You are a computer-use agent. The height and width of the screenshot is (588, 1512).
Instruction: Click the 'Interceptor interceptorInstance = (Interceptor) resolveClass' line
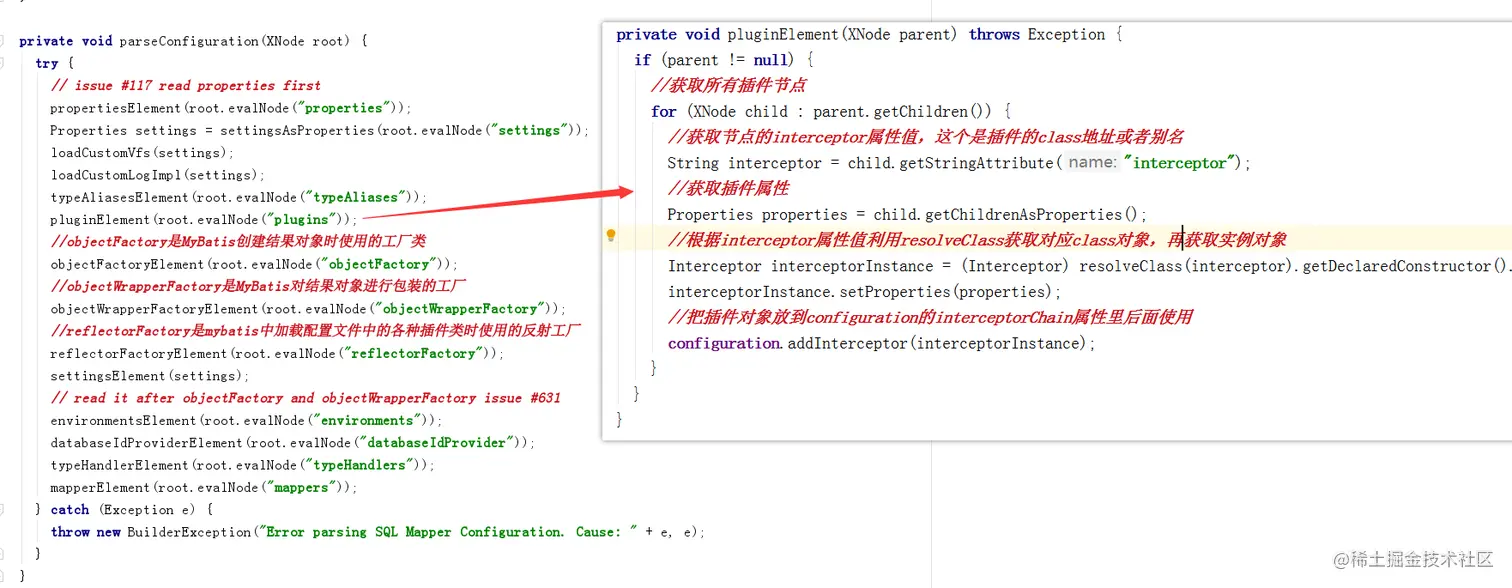point(1089,266)
